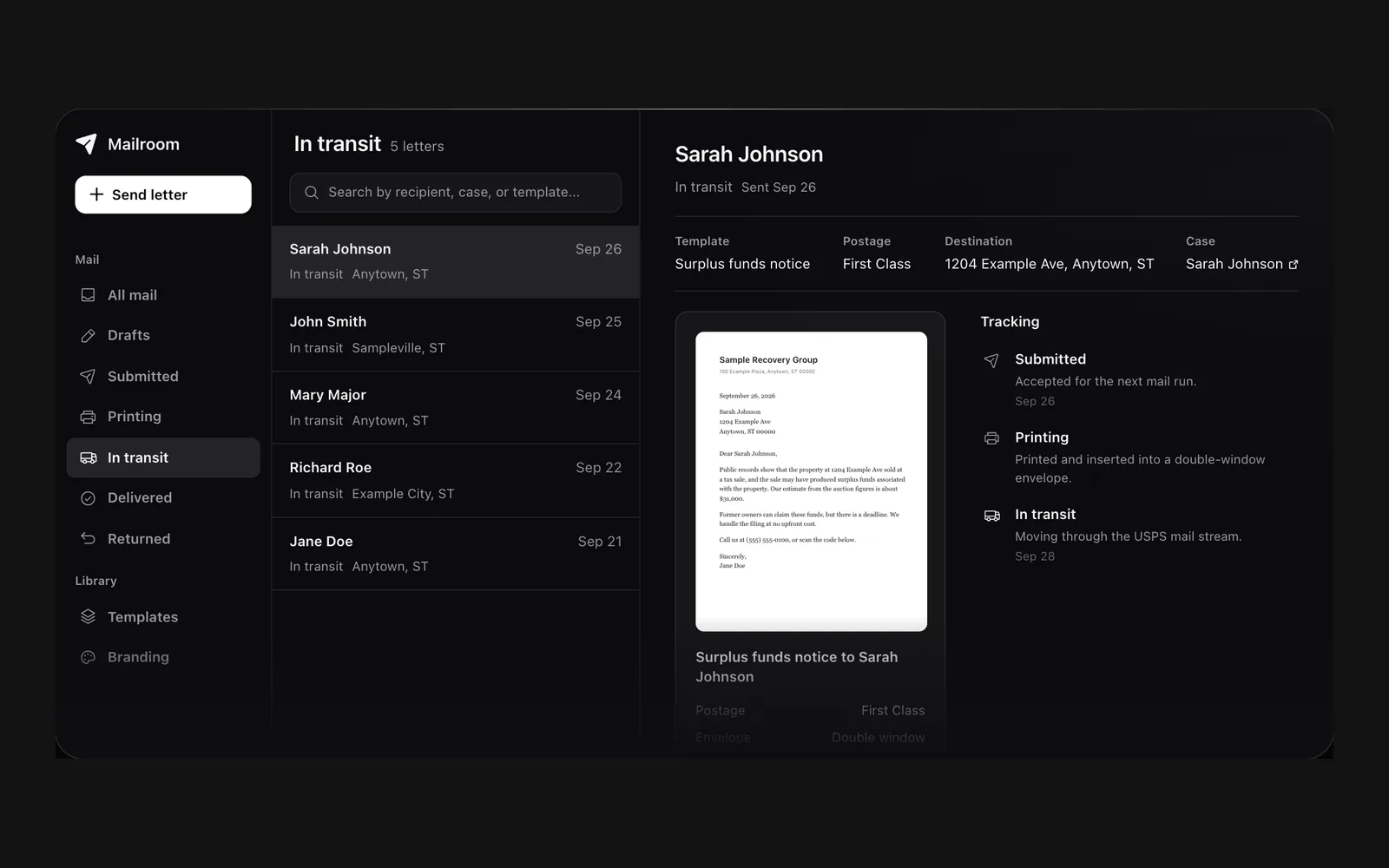Go to Drafts in the sidebar
The image size is (1389, 868).
pyautogui.click(x=163, y=336)
